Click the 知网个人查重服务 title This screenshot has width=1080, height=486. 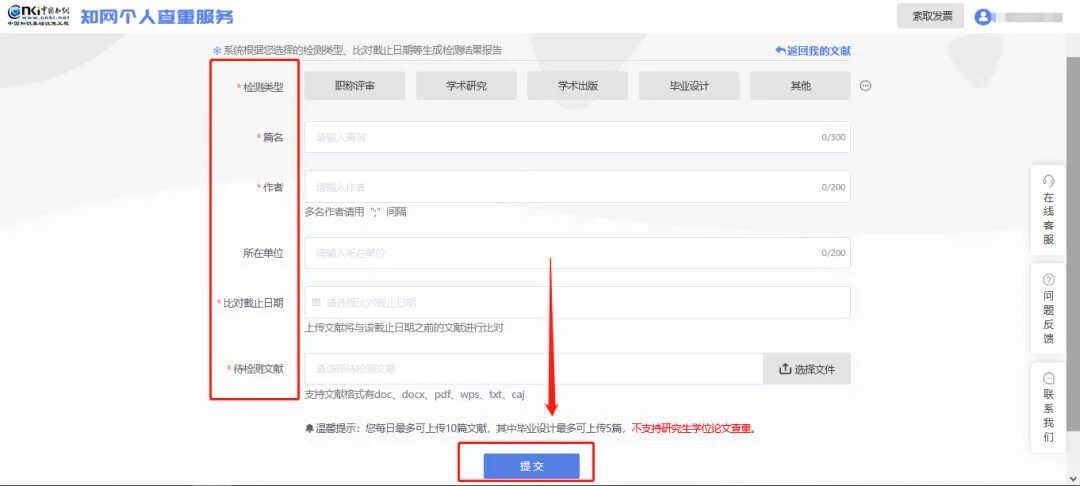click(x=157, y=17)
